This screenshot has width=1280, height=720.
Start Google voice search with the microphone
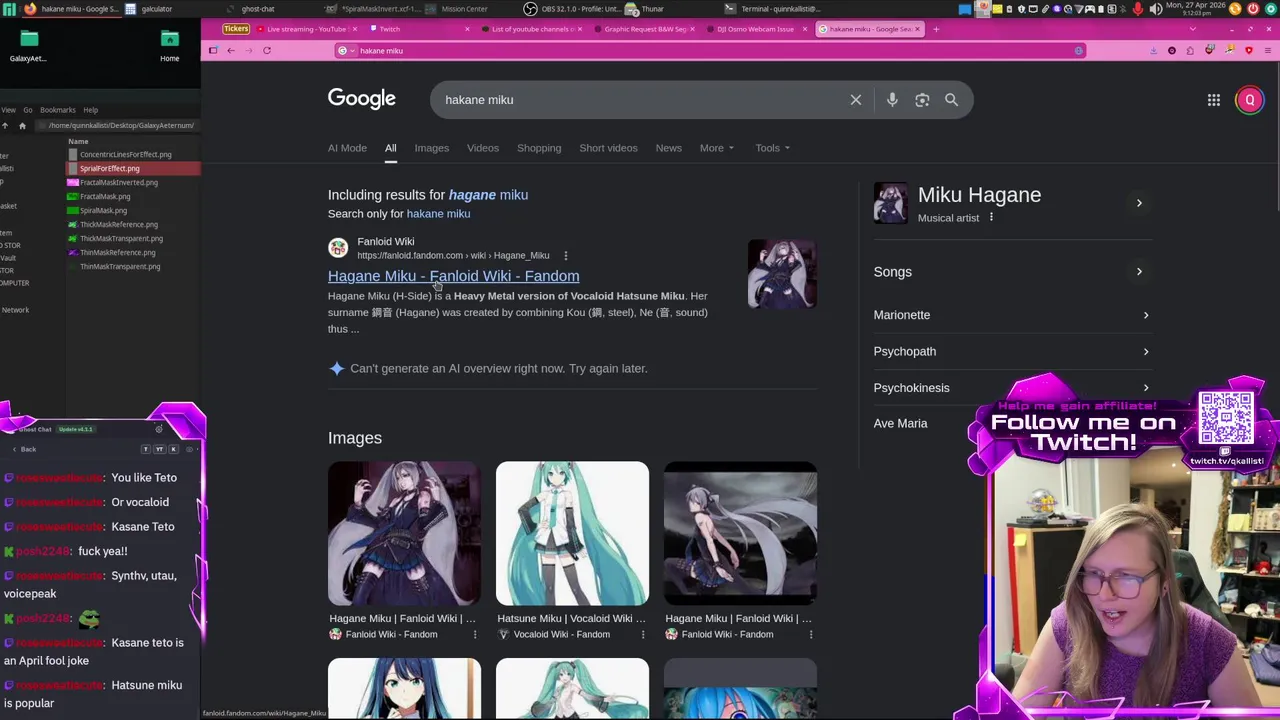pos(892,100)
